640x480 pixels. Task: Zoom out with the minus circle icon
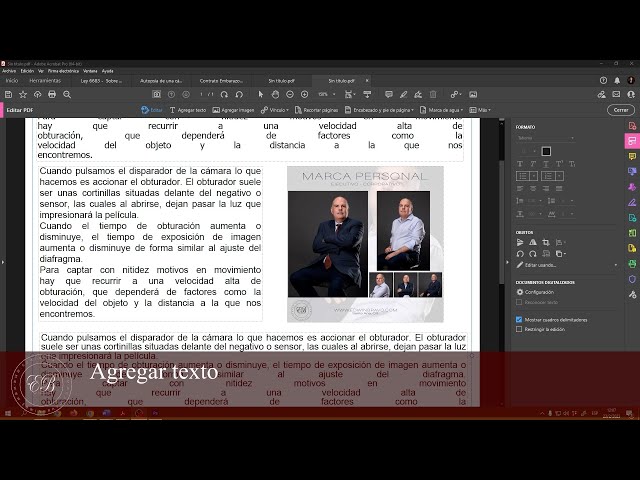[290, 95]
